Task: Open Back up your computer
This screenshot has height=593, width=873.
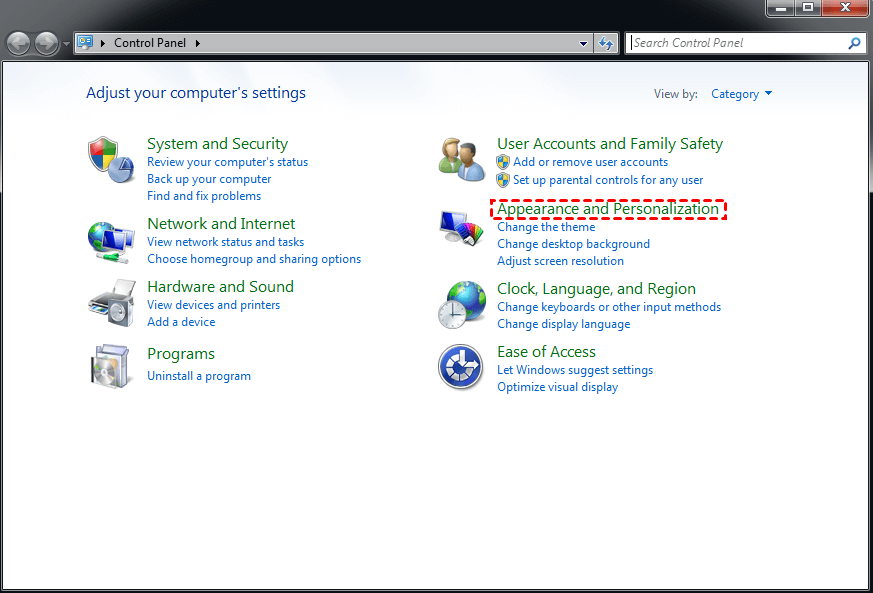Action: [x=209, y=179]
